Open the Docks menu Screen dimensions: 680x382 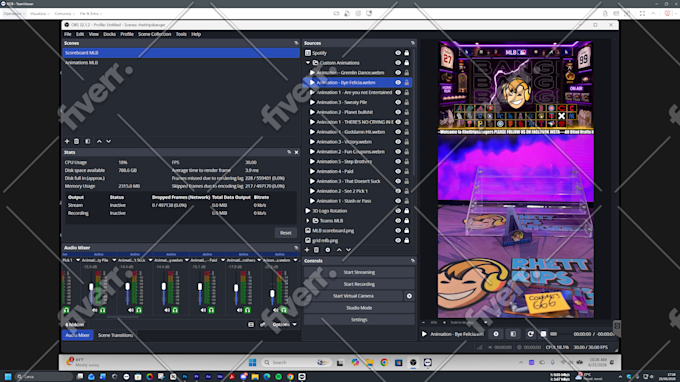(109, 34)
